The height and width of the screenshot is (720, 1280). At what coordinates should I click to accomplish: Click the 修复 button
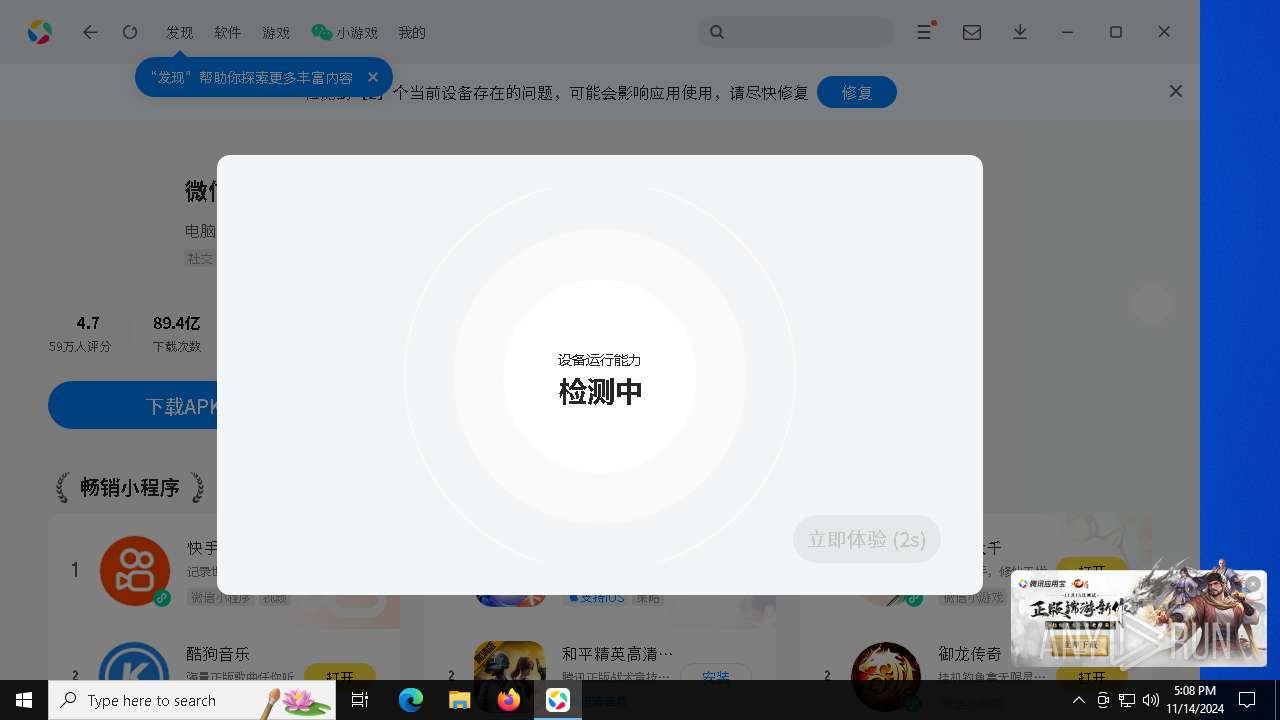point(857,92)
